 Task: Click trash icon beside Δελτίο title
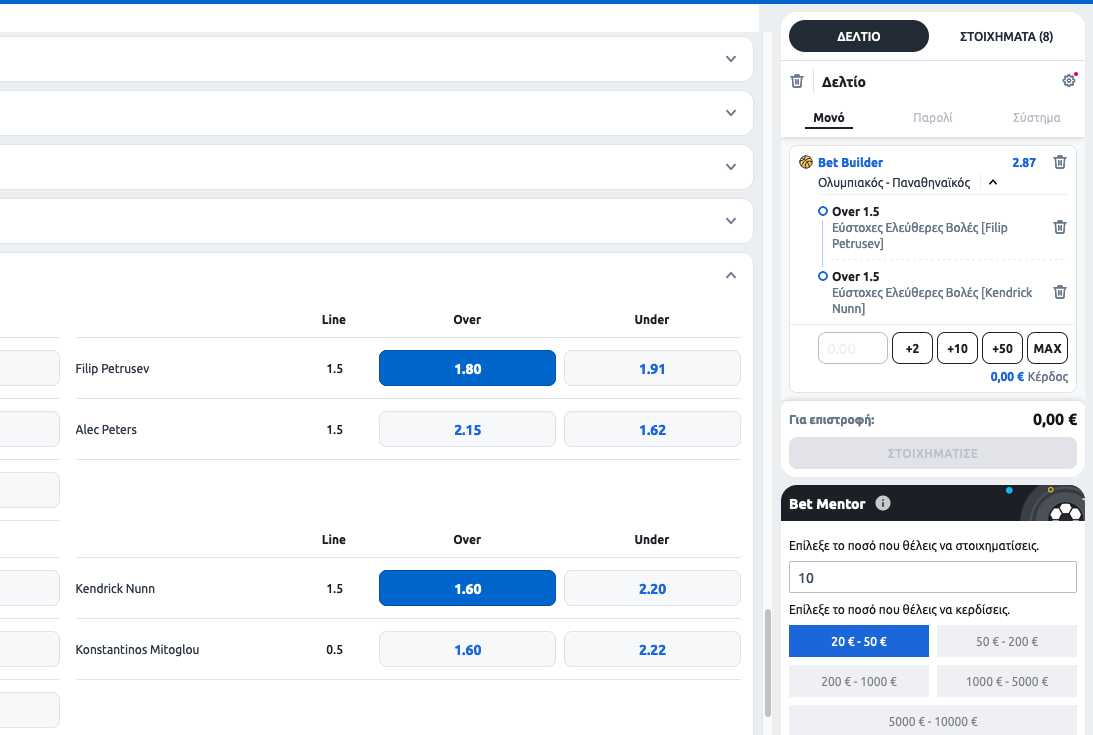pos(797,81)
